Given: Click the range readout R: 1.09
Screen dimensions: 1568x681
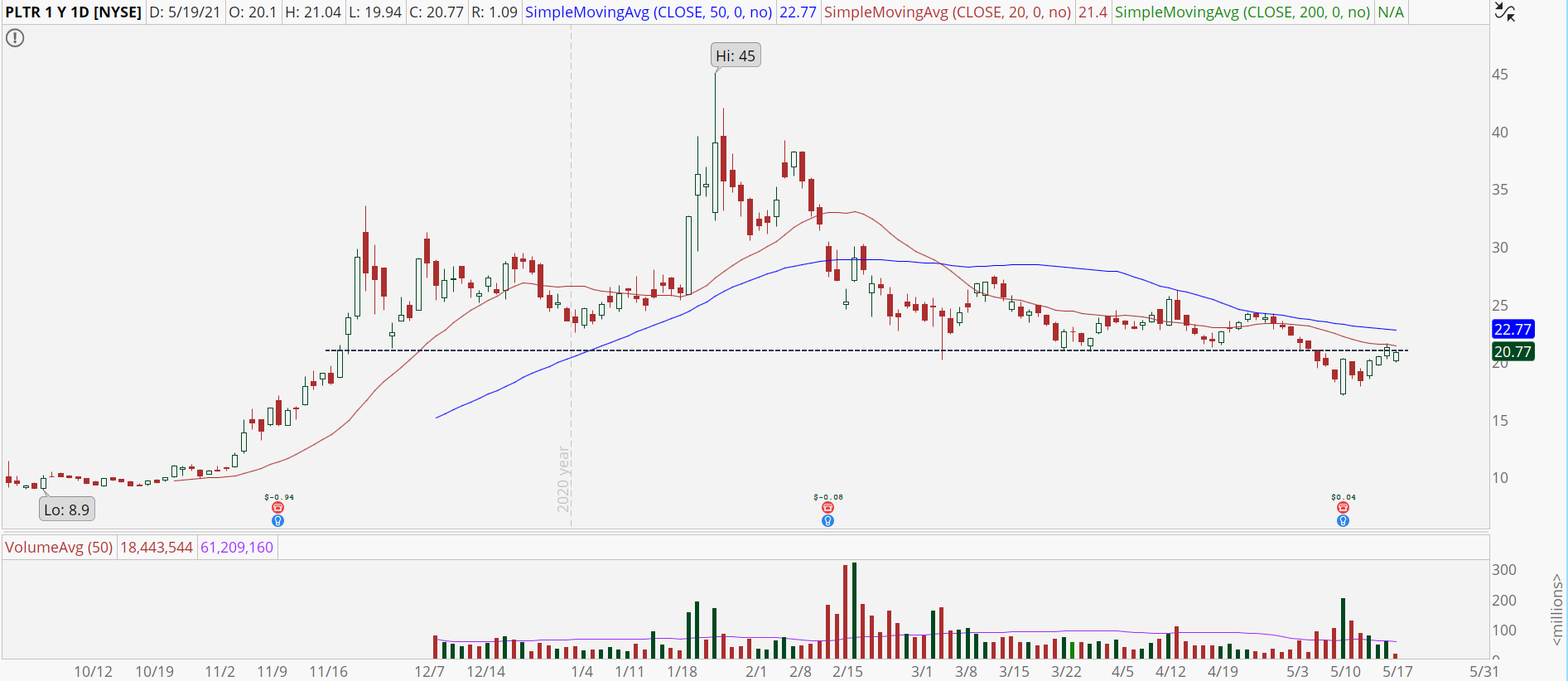Looking at the screenshot, I should [495, 12].
